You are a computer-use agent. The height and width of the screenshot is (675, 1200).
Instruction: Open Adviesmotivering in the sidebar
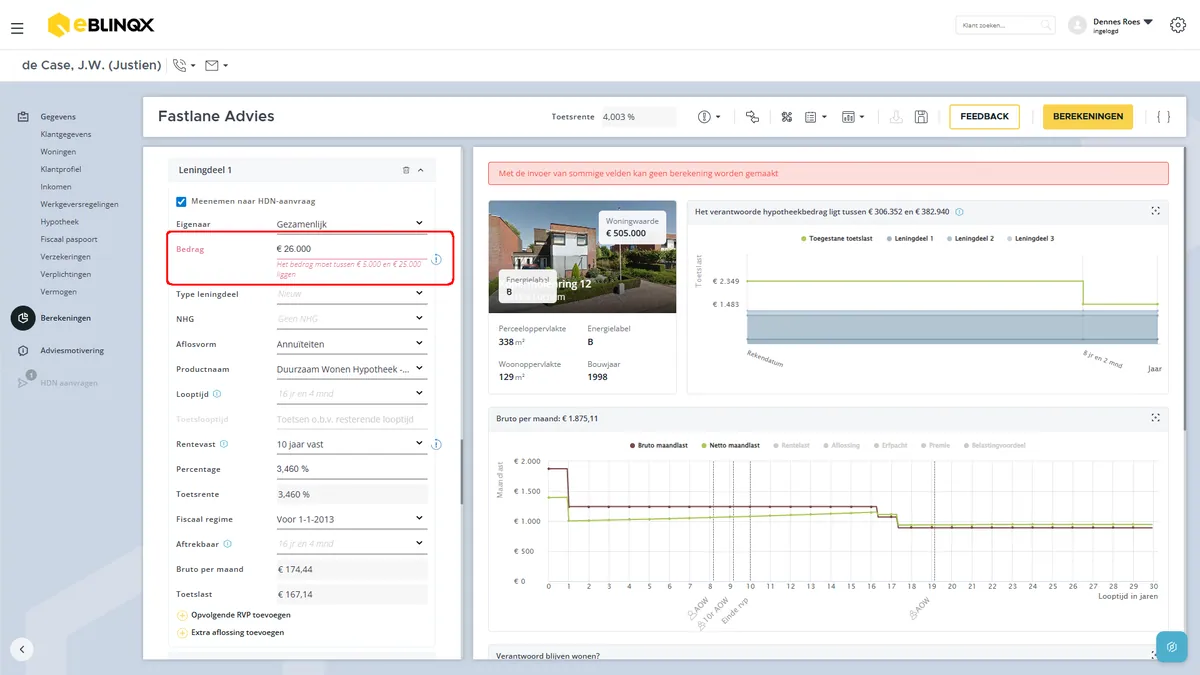(72, 351)
